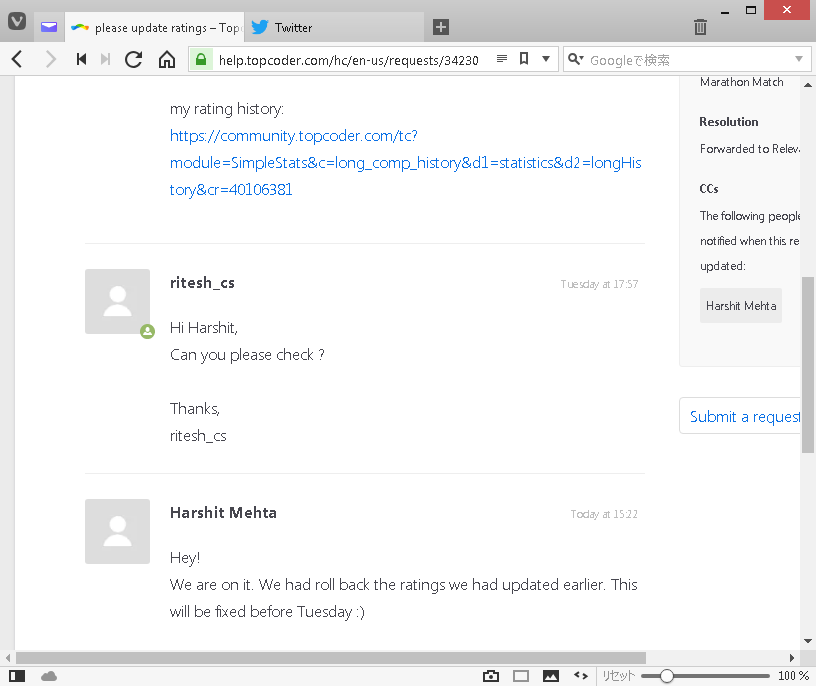
Task: Click the ritesh_cs author name
Action: [x=202, y=283]
